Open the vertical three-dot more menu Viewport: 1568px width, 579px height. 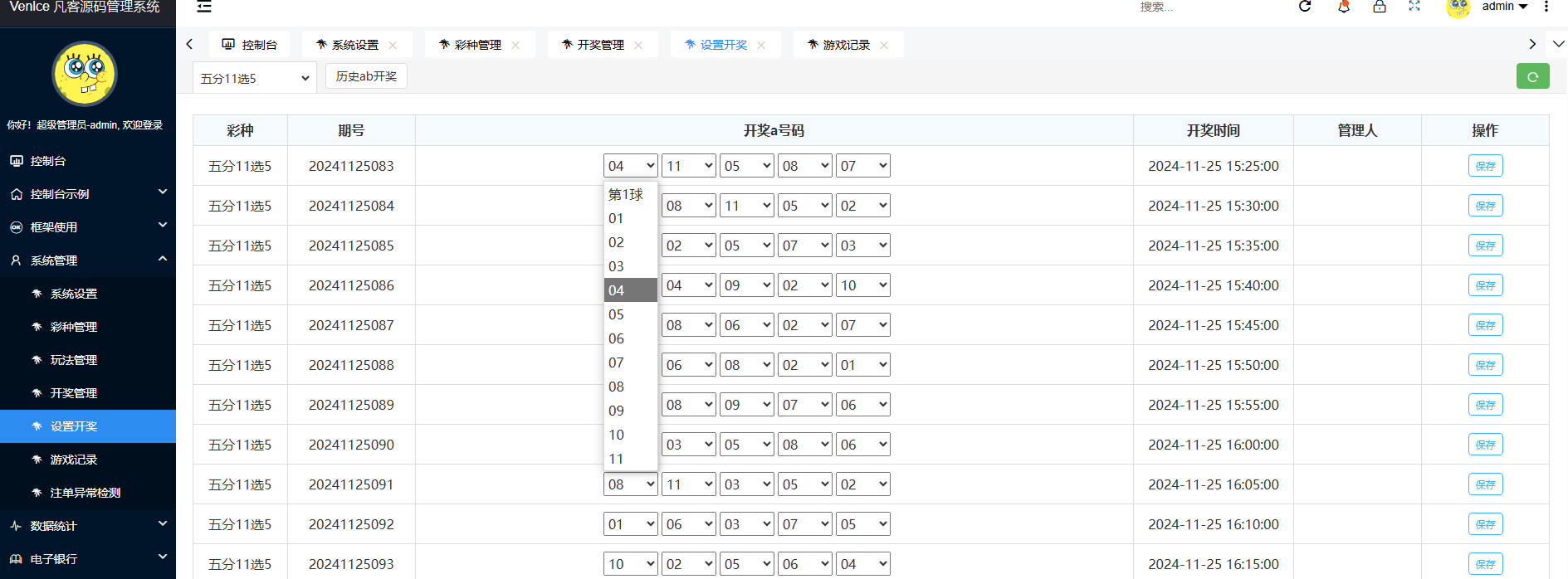pyautogui.click(x=1546, y=7)
